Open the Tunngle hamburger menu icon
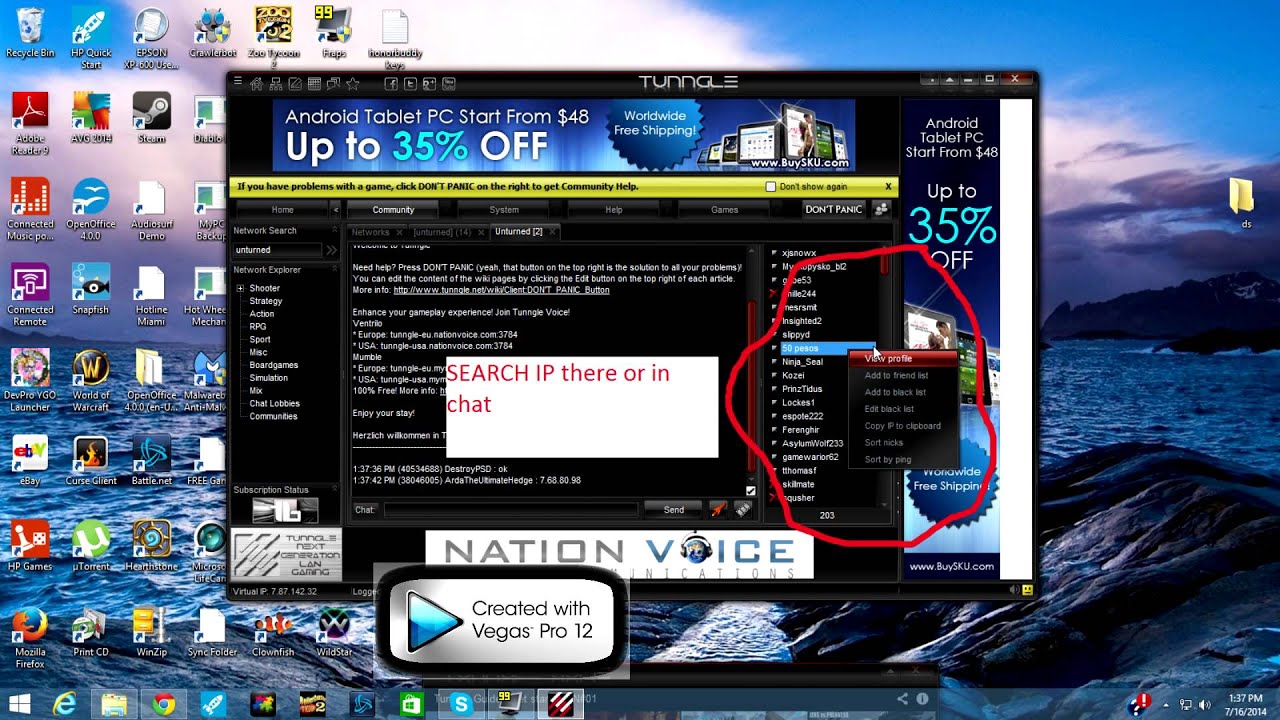The image size is (1280, 720). coord(238,83)
